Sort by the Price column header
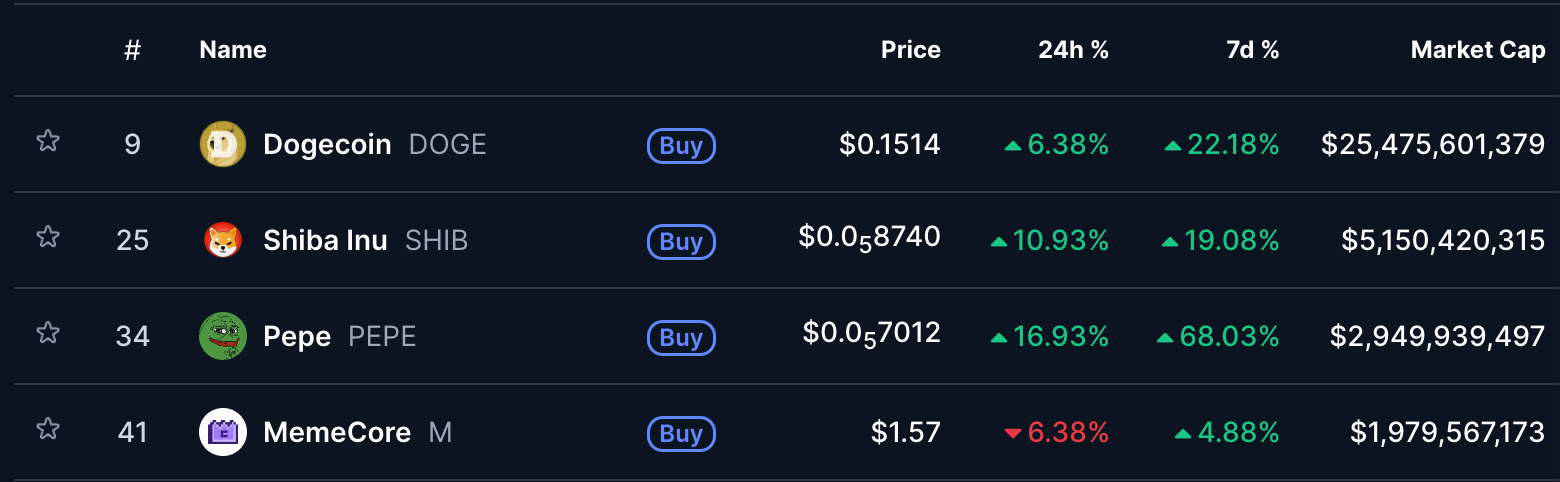 910,50
